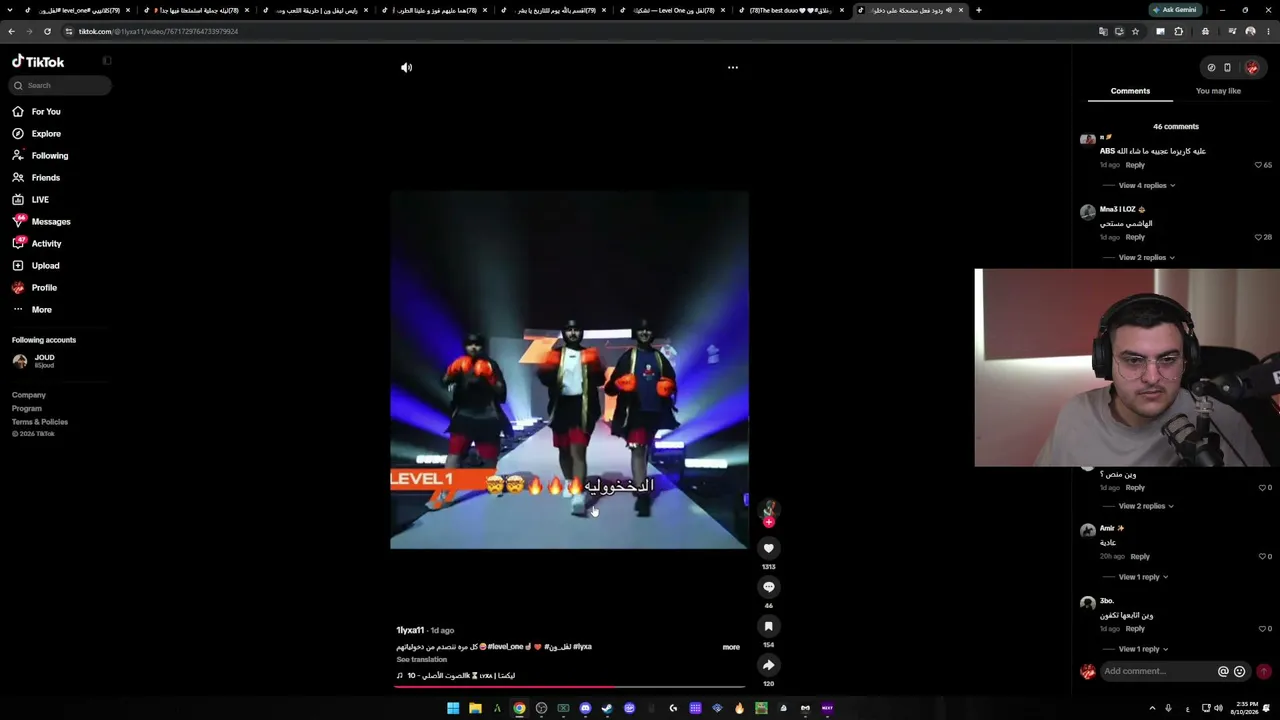Expand View 4 replies
This screenshot has height=720, width=1280.
coord(1147,185)
